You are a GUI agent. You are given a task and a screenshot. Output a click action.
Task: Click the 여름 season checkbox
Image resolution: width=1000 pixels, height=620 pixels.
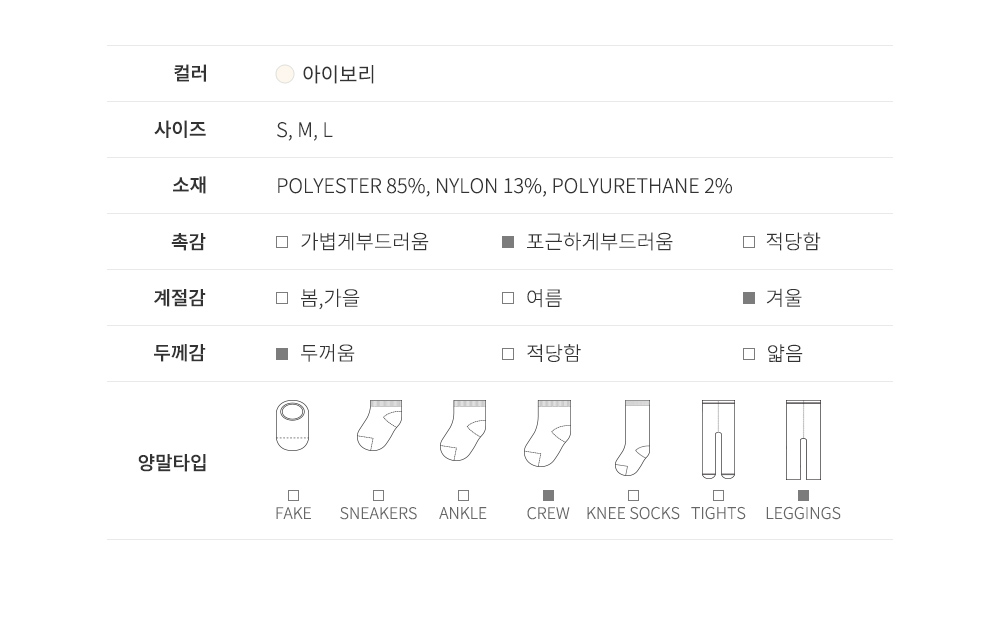(x=508, y=298)
